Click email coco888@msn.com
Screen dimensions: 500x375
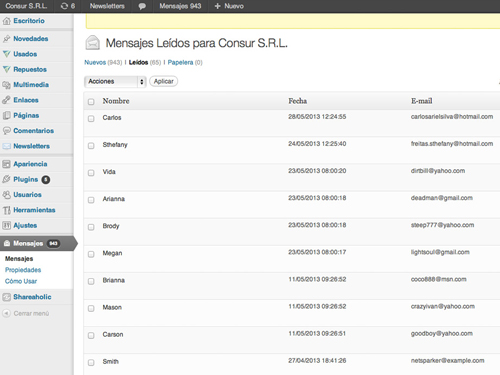click(x=438, y=279)
